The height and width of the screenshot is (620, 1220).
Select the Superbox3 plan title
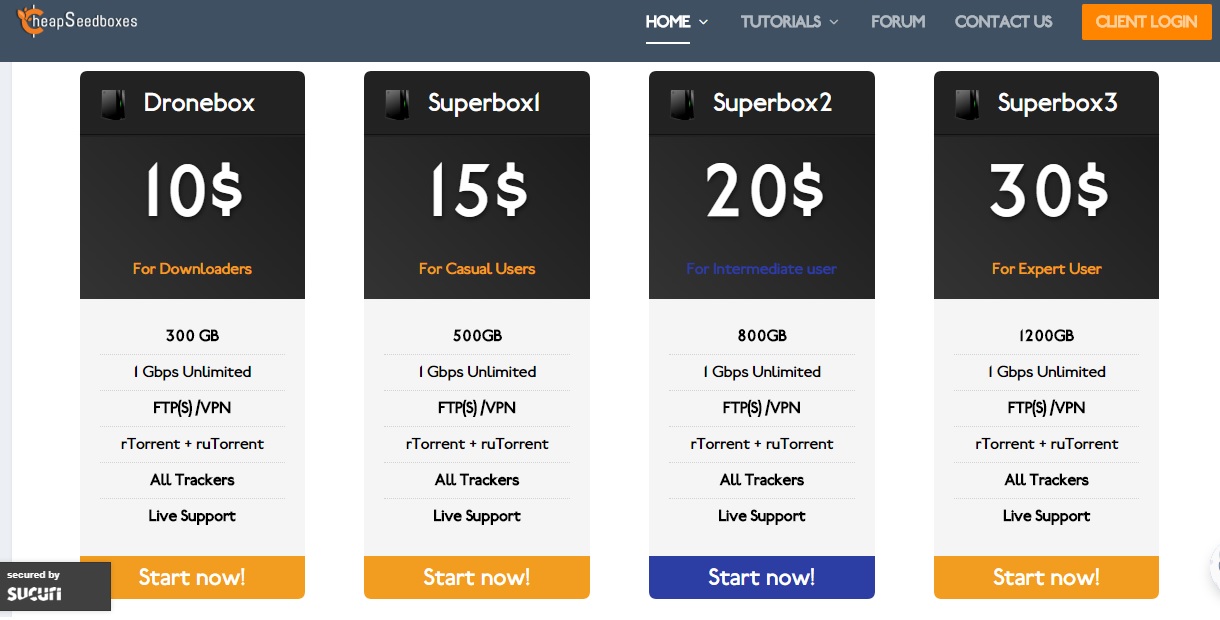pyautogui.click(x=1057, y=103)
